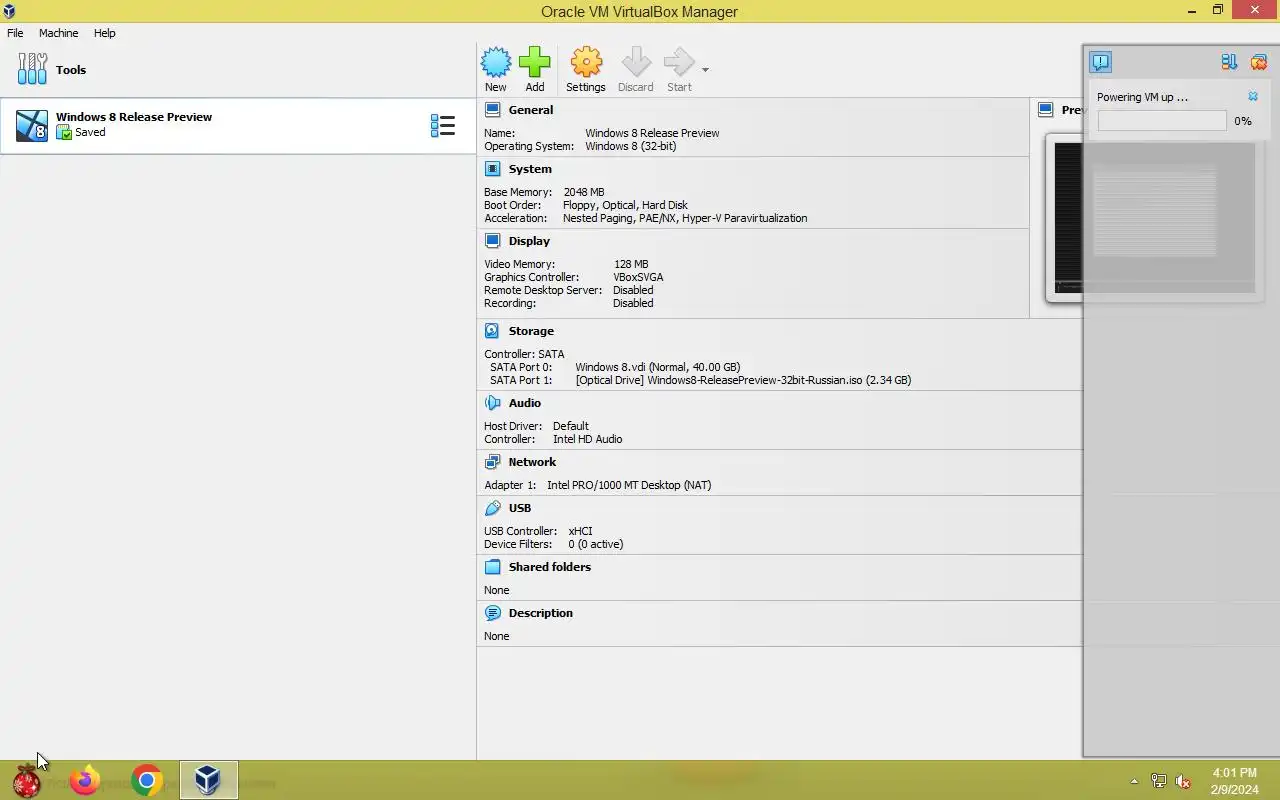This screenshot has height=800, width=1280.
Task: Click the network tray icon
Action: pos(1158,781)
